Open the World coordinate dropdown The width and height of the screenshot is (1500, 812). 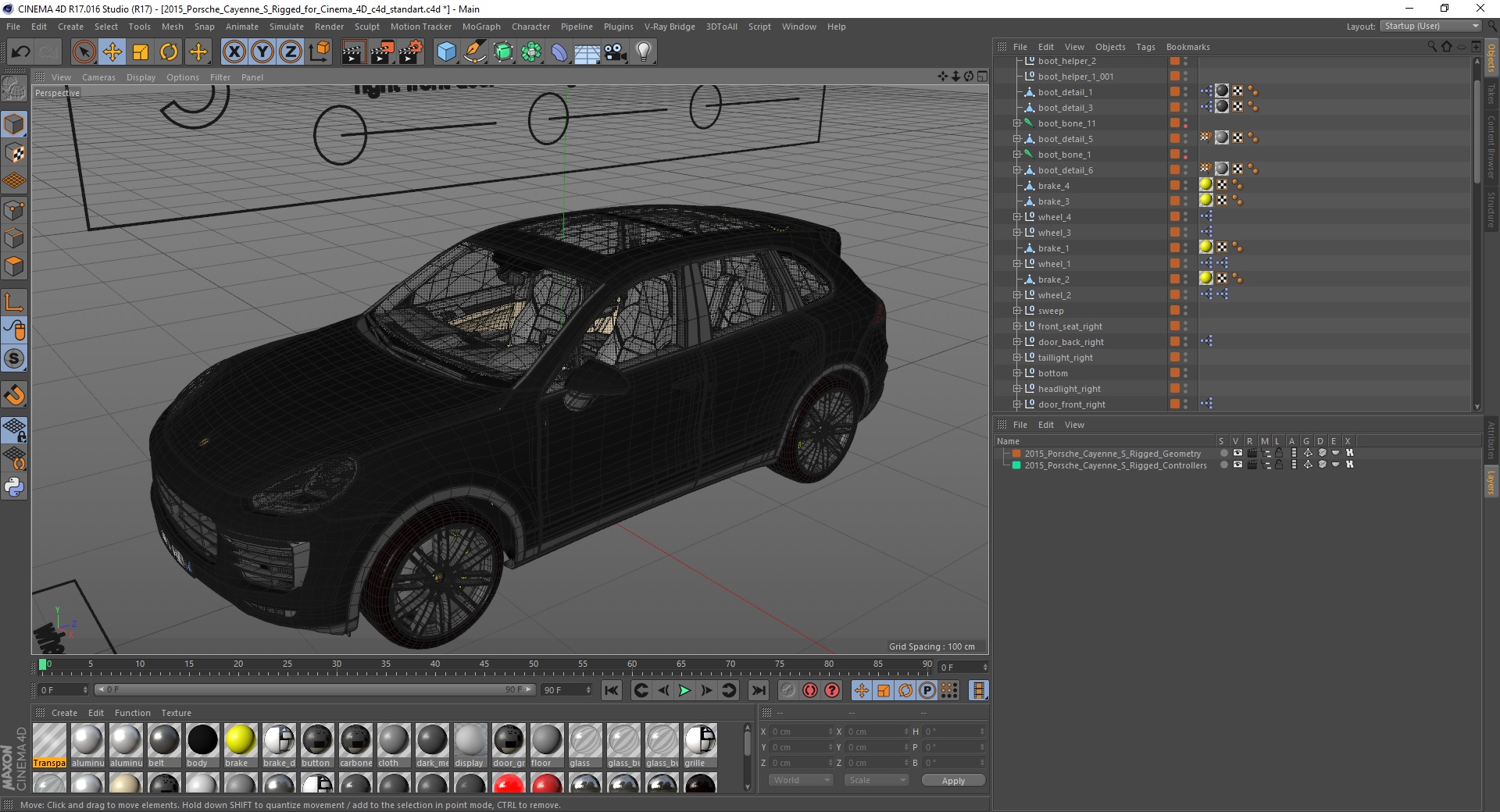801,780
